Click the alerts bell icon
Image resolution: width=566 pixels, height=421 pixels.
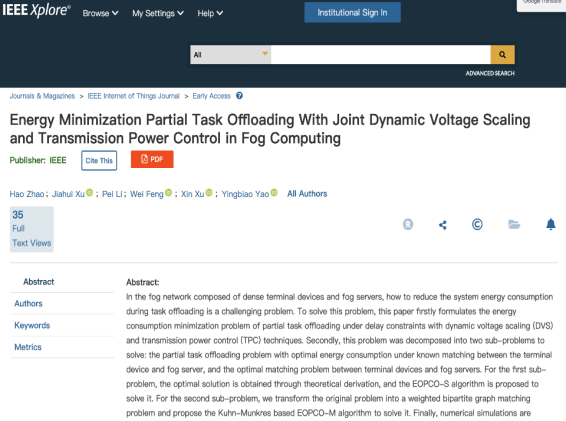point(550,224)
